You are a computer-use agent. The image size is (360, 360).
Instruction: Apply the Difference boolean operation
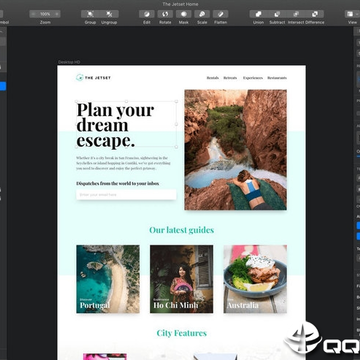click(315, 14)
